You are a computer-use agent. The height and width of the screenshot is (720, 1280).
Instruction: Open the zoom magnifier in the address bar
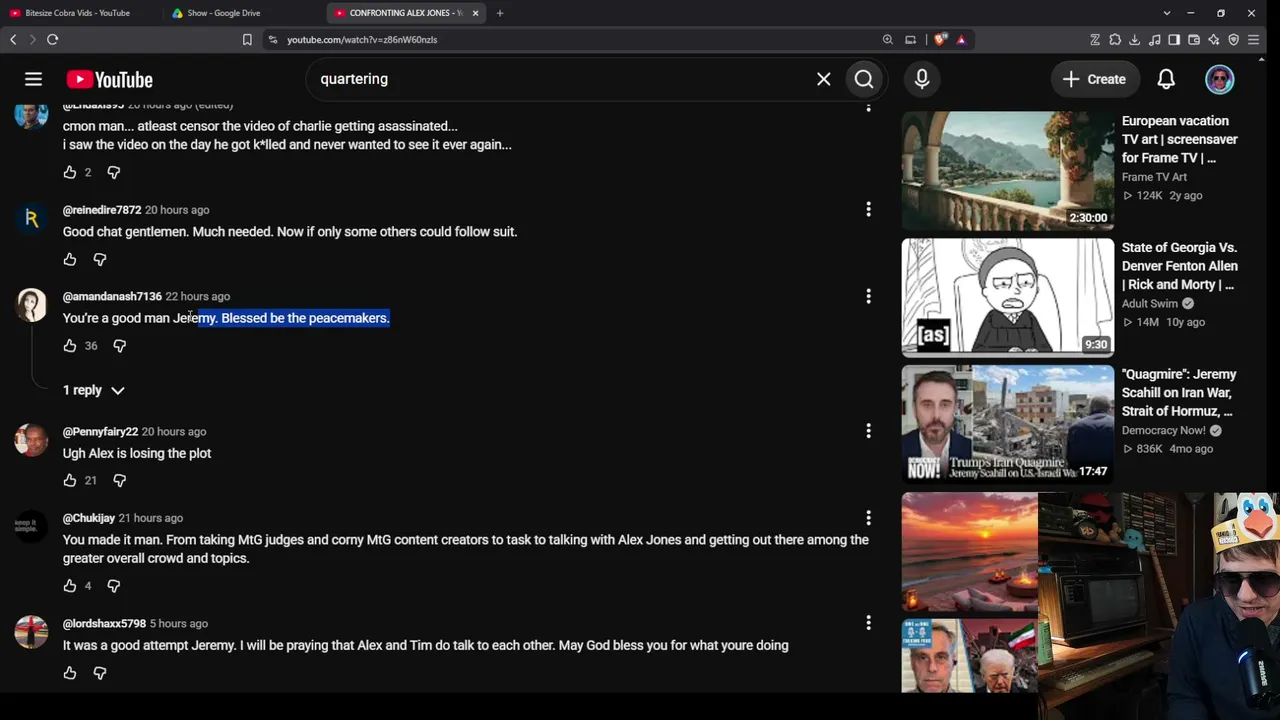click(x=888, y=40)
